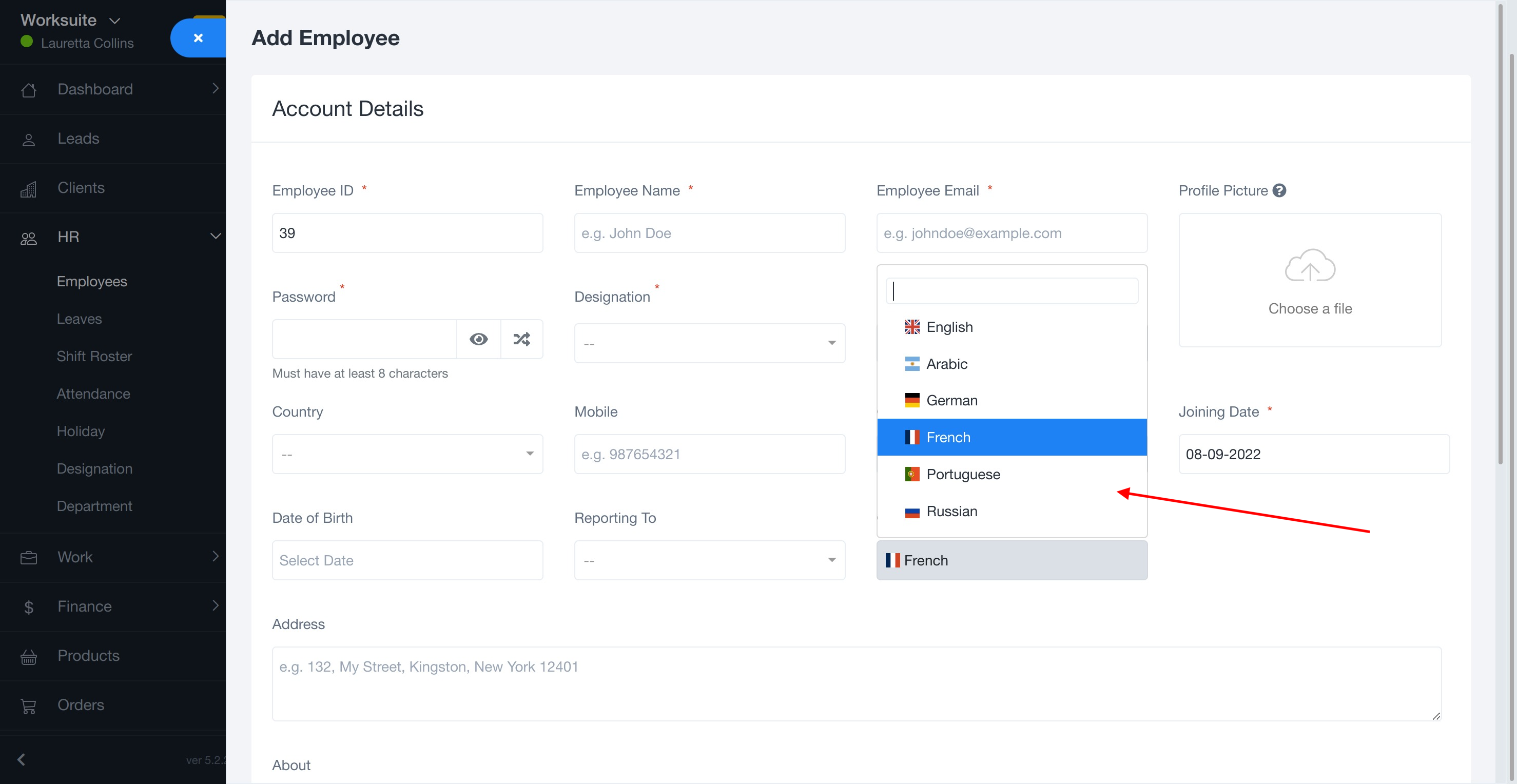
Task: Open Leaves in HR submenu
Action: [x=79, y=319]
